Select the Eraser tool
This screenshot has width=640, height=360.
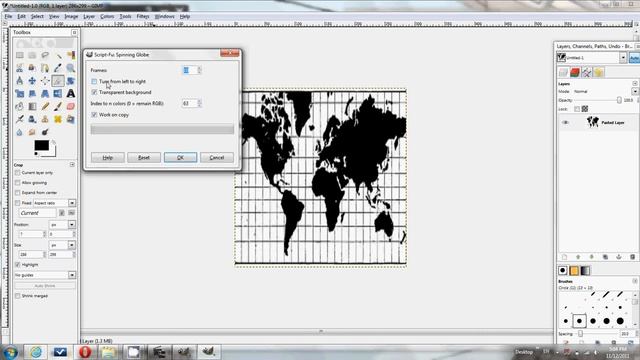(71, 107)
